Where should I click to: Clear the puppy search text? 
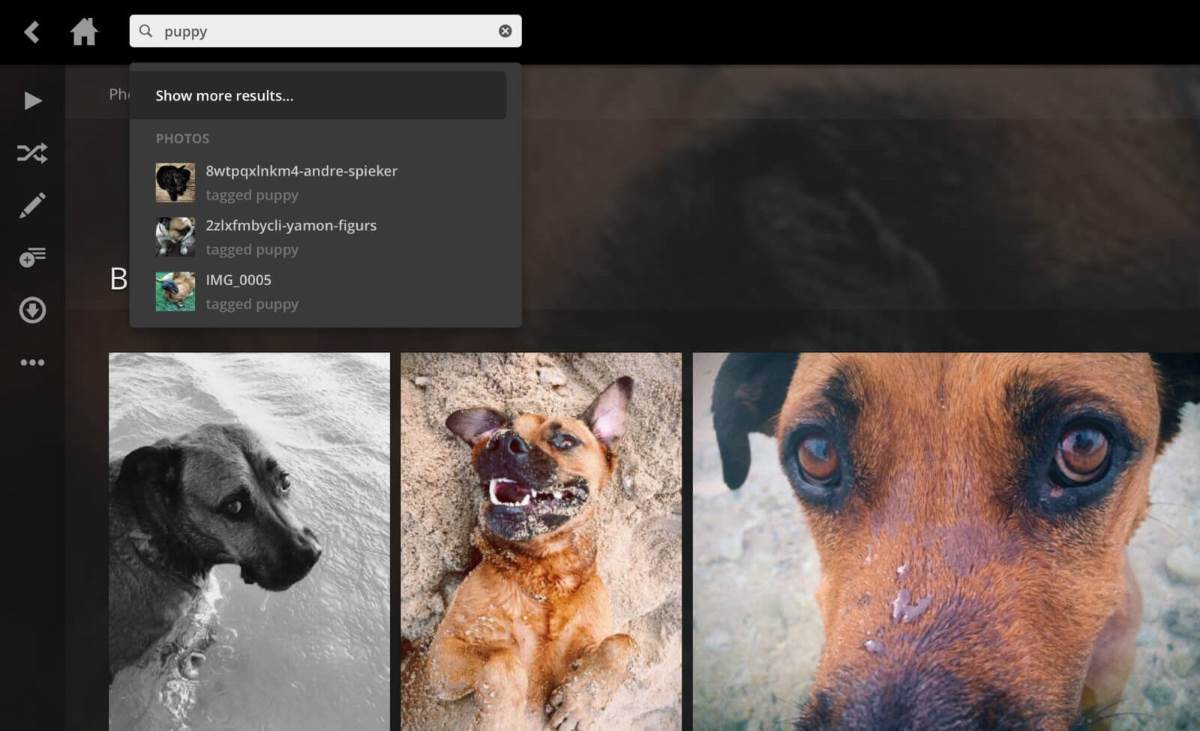tap(505, 31)
